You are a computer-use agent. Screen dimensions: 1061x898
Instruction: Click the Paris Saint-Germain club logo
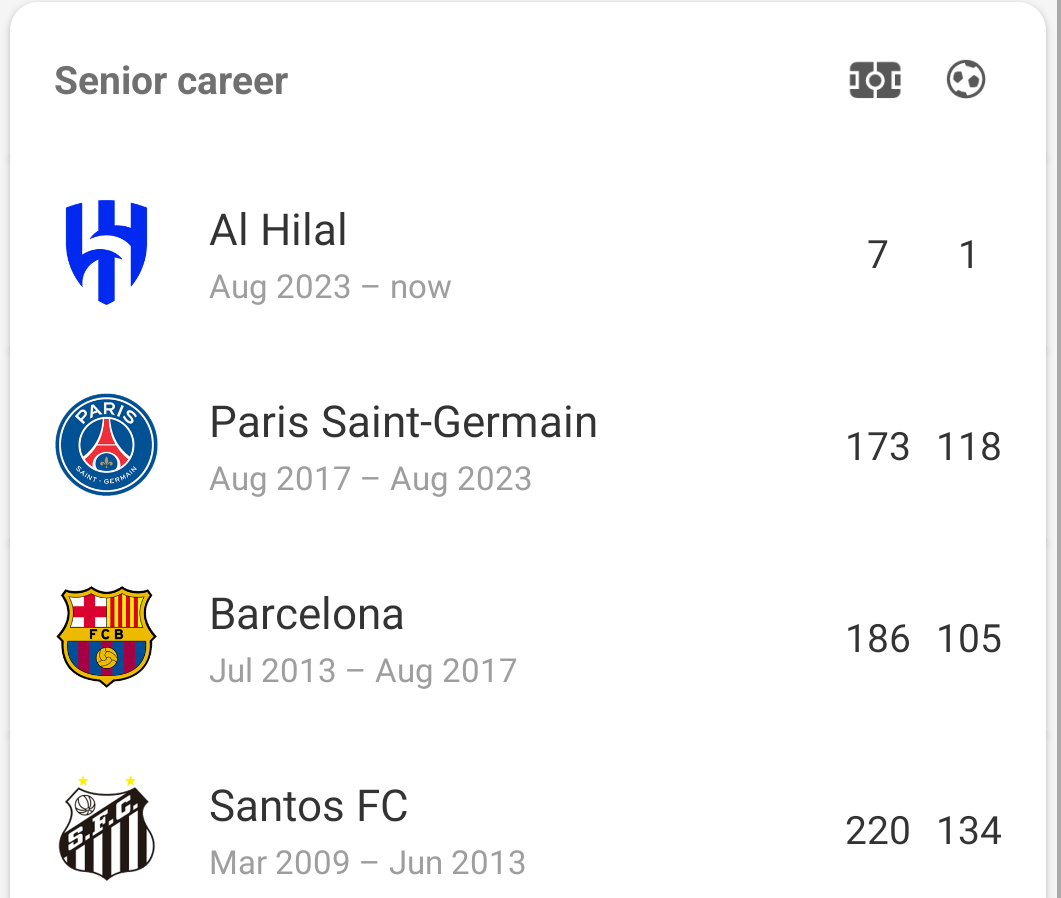tap(106, 445)
